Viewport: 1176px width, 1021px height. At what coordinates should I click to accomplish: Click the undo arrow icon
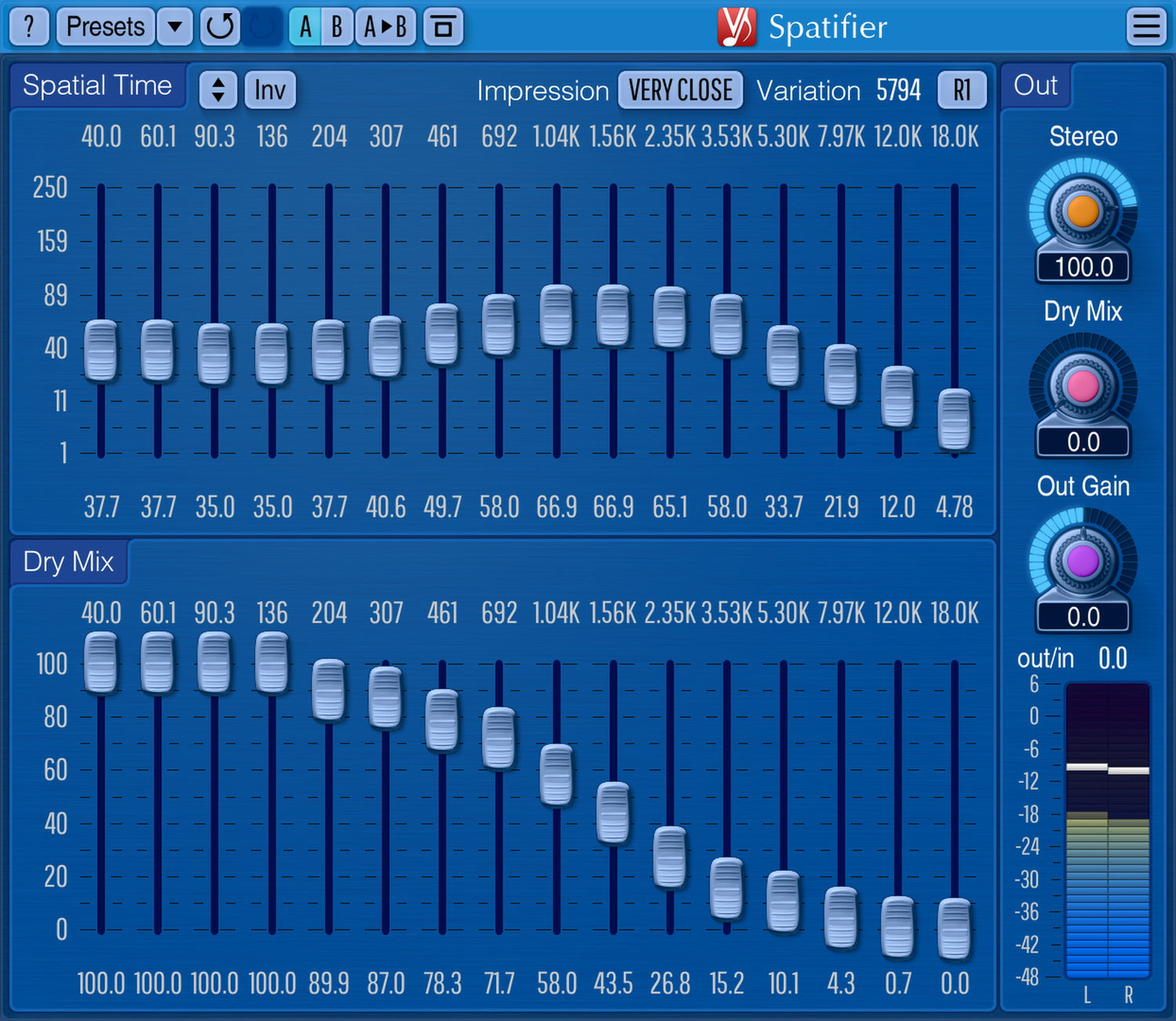(220, 27)
